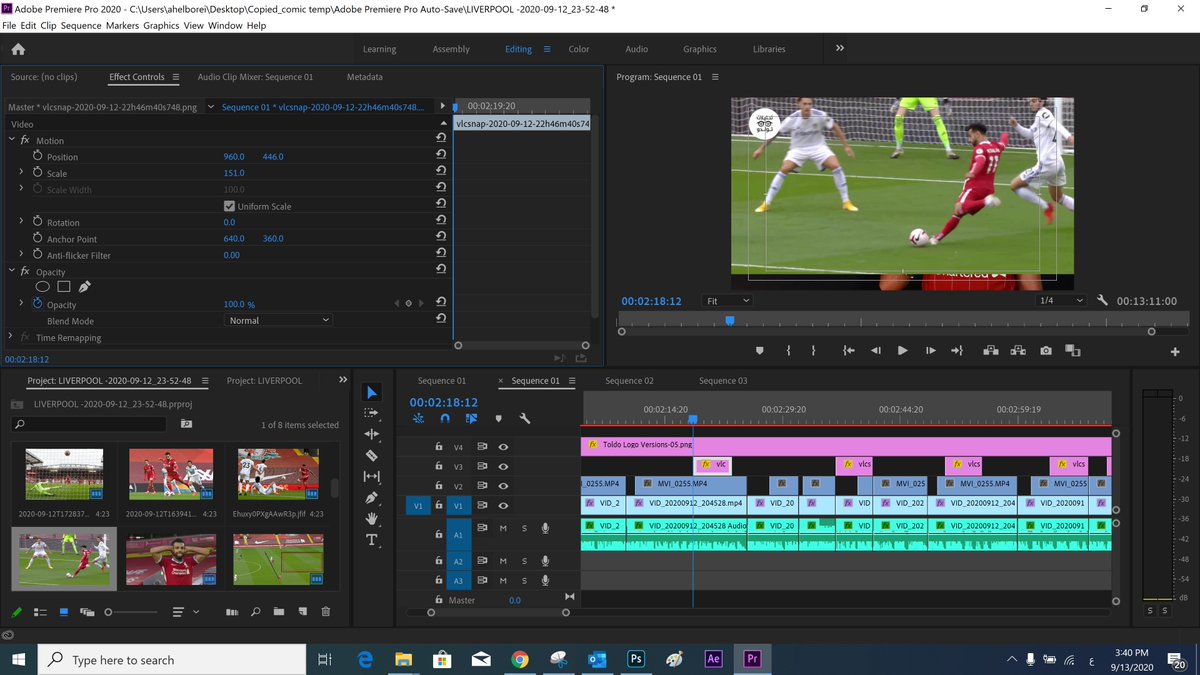Open Blend Mode Normal dropdown

[279, 320]
